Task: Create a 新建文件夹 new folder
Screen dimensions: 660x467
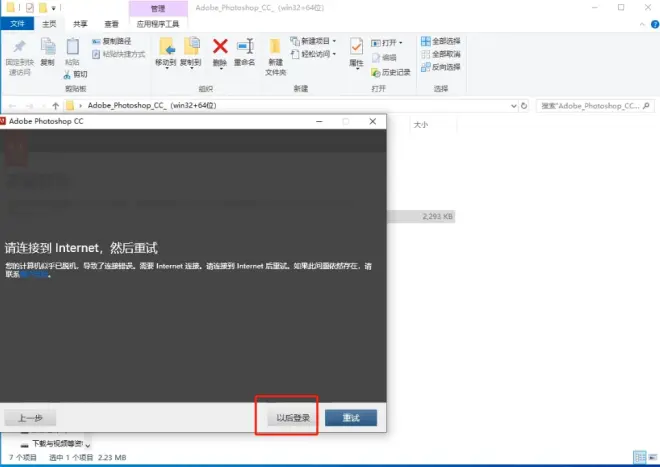Action: point(275,57)
